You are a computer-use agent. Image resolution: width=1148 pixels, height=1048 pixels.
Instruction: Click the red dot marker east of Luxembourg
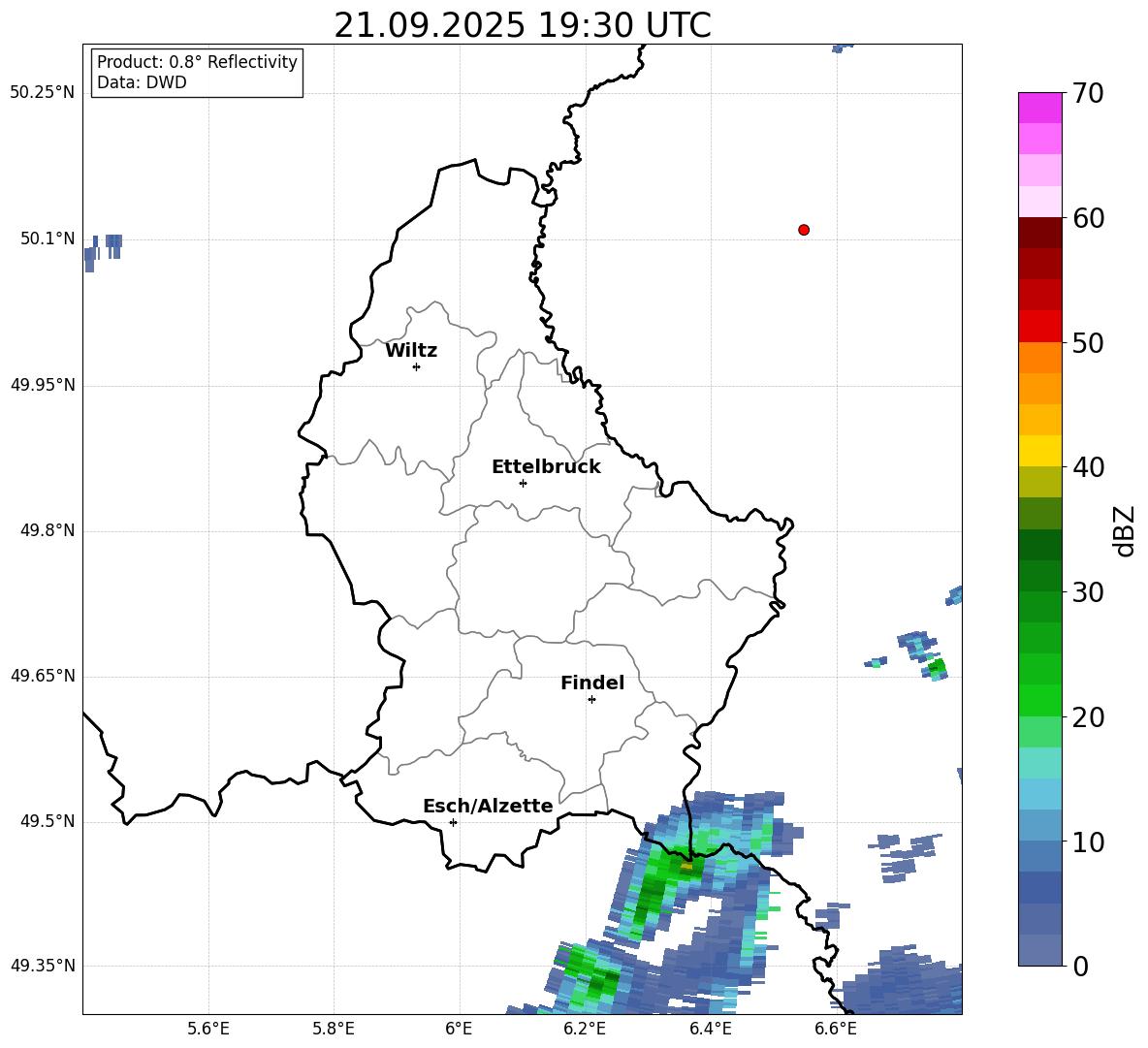pos(803,230)
